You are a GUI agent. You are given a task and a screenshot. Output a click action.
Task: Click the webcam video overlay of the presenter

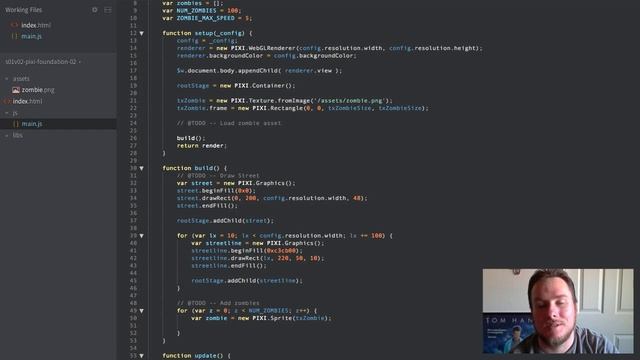pyautogui.click(x=558, y=311)
